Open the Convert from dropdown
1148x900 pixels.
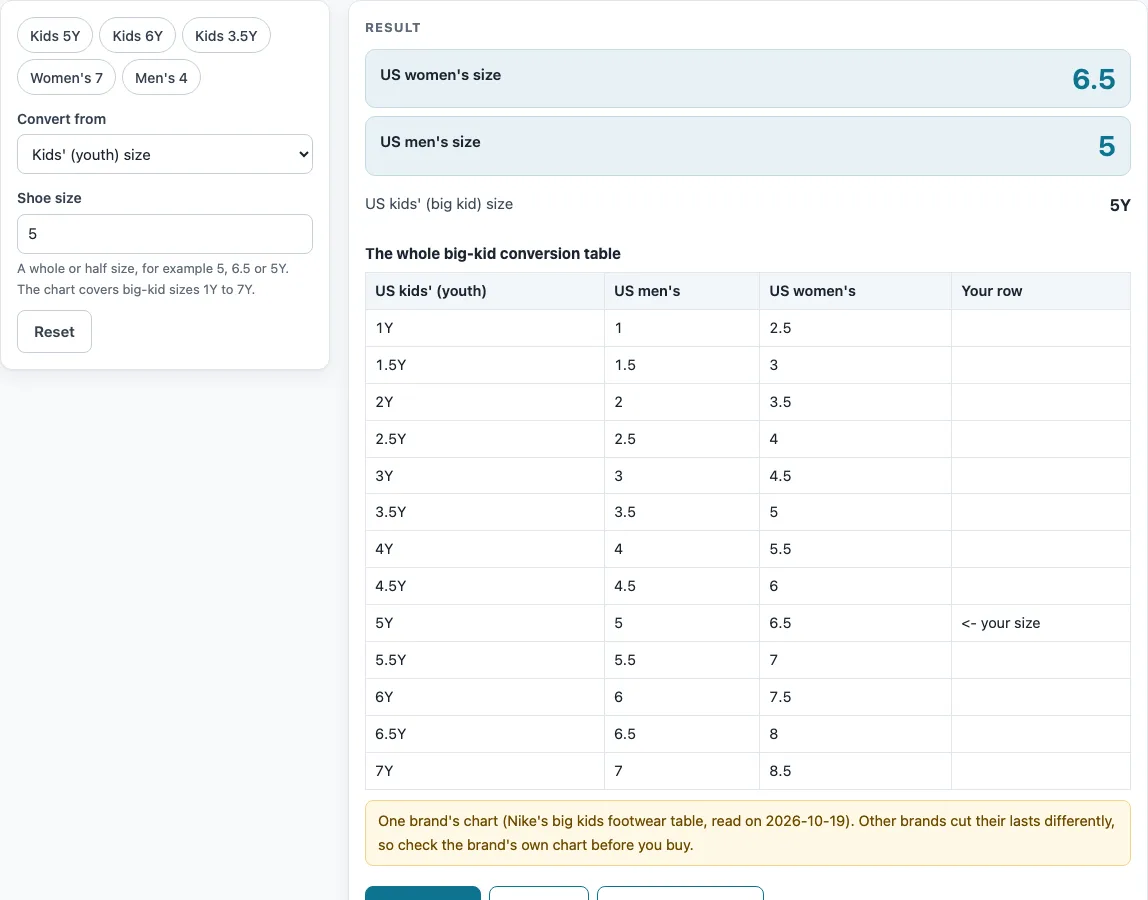(165, 154)
